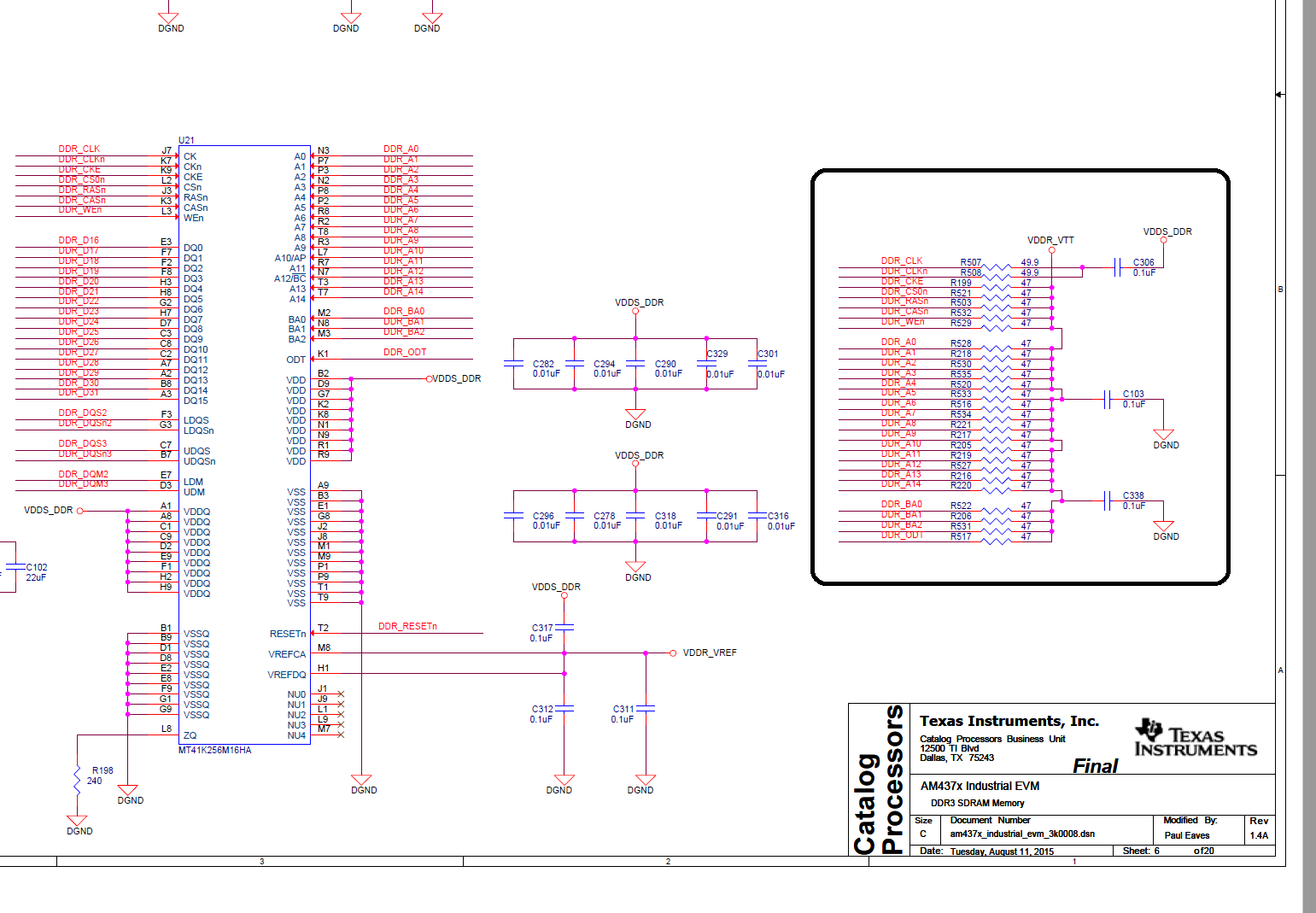Viewport: 1316px width, 913px height.
Task: Click the VREFDQ pin name
Action: [286, 675]
